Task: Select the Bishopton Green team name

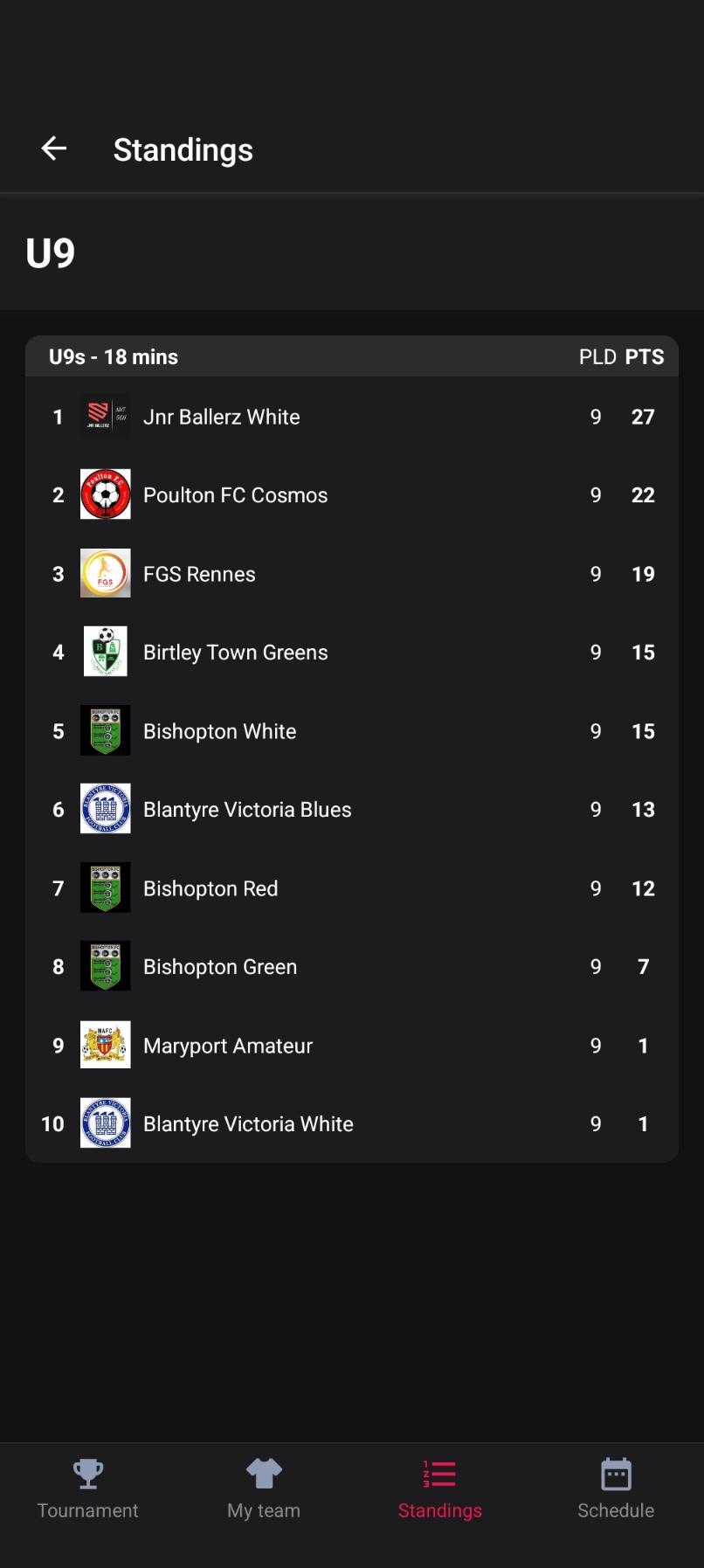Action: click(220, 967)
